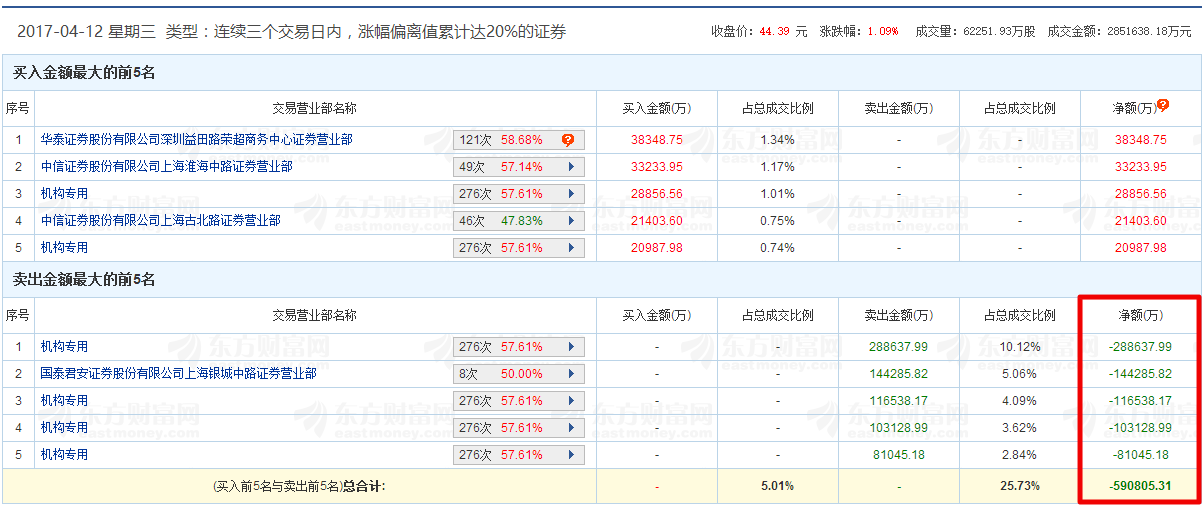
Task: Click the arrow icon in the 49次 57.14% box
Action: 571,167
